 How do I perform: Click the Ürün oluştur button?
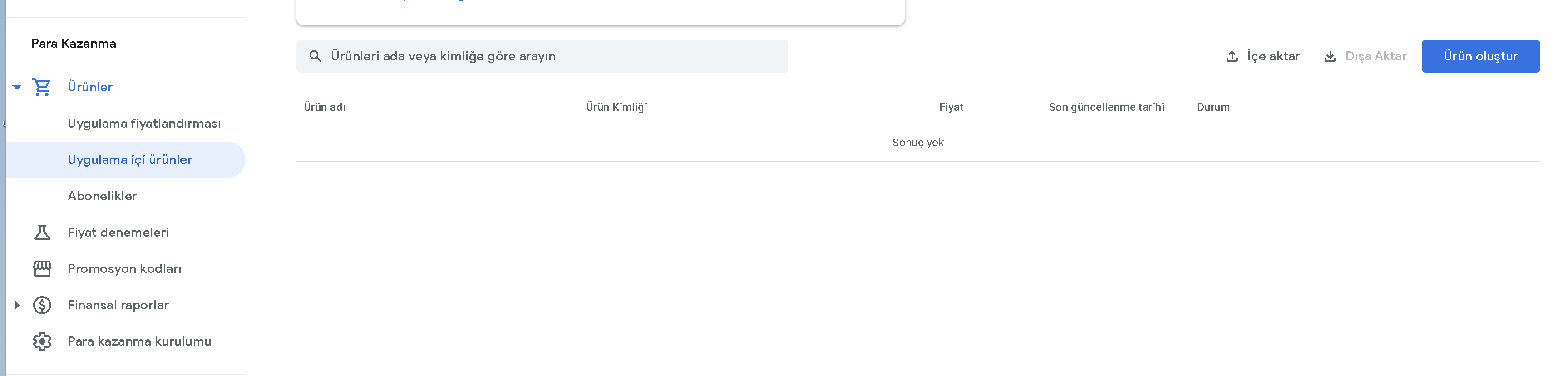(1480, 57)
